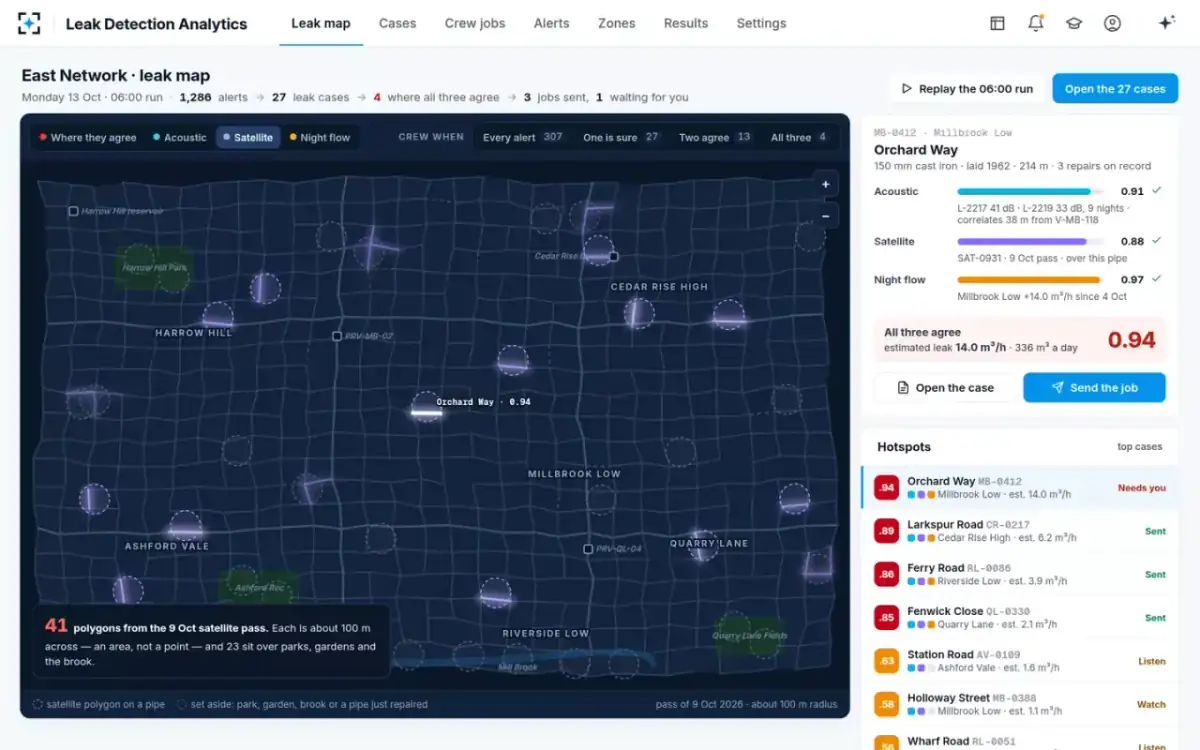Image resolution: width=1200 pixels, height=750 pixels.
Task: Open the notifications bell
Action: click(x=1036, y=23)
